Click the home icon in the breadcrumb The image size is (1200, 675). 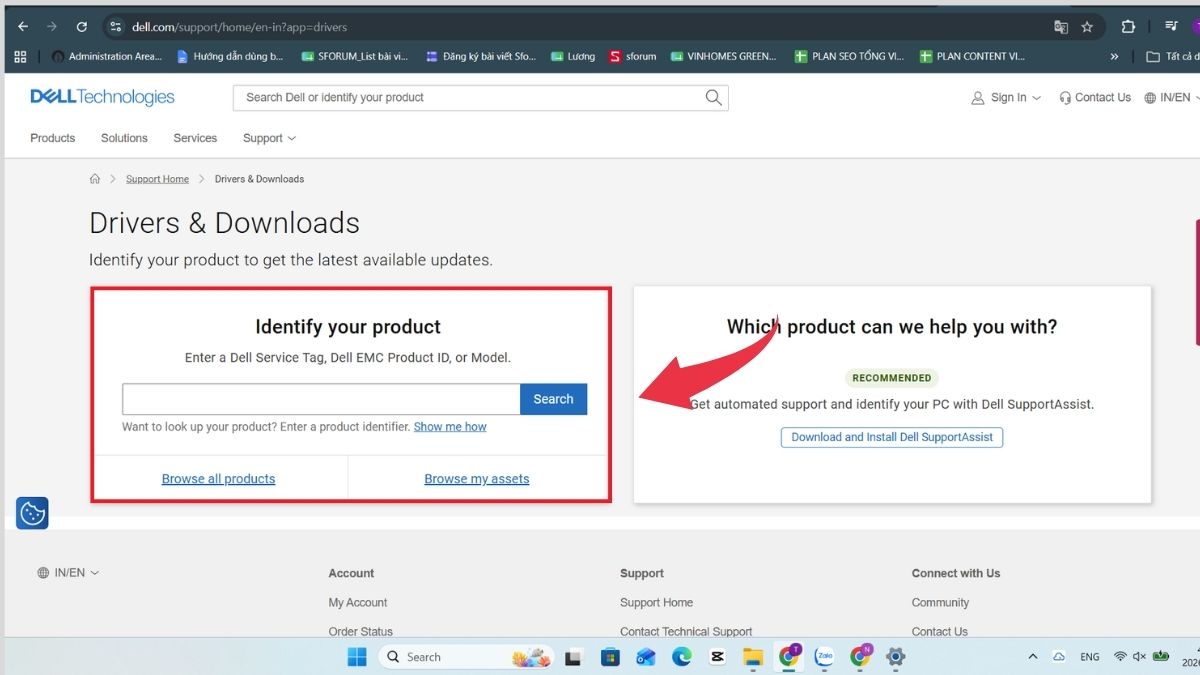95,179
